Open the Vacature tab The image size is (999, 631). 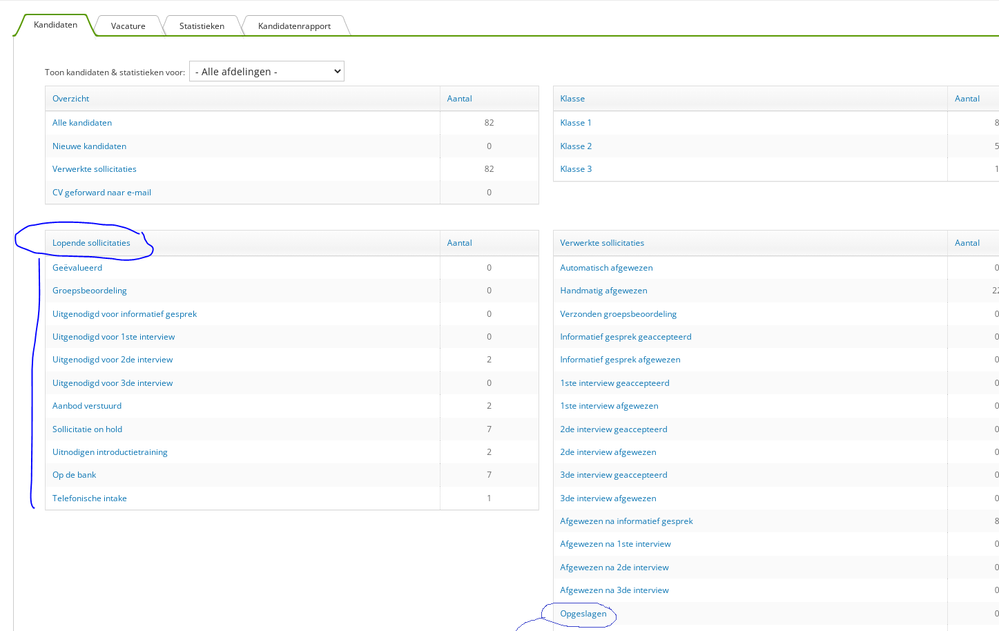click(128, 26)
